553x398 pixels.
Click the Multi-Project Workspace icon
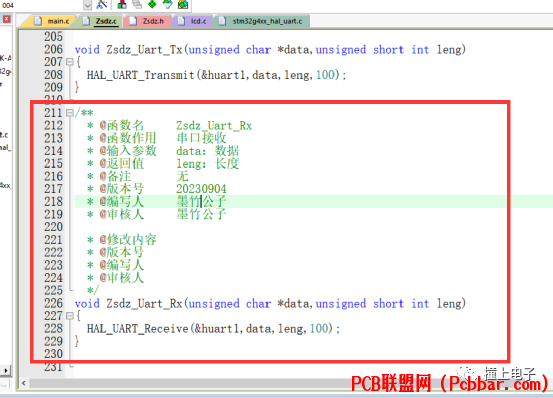(x=137, y=4)
